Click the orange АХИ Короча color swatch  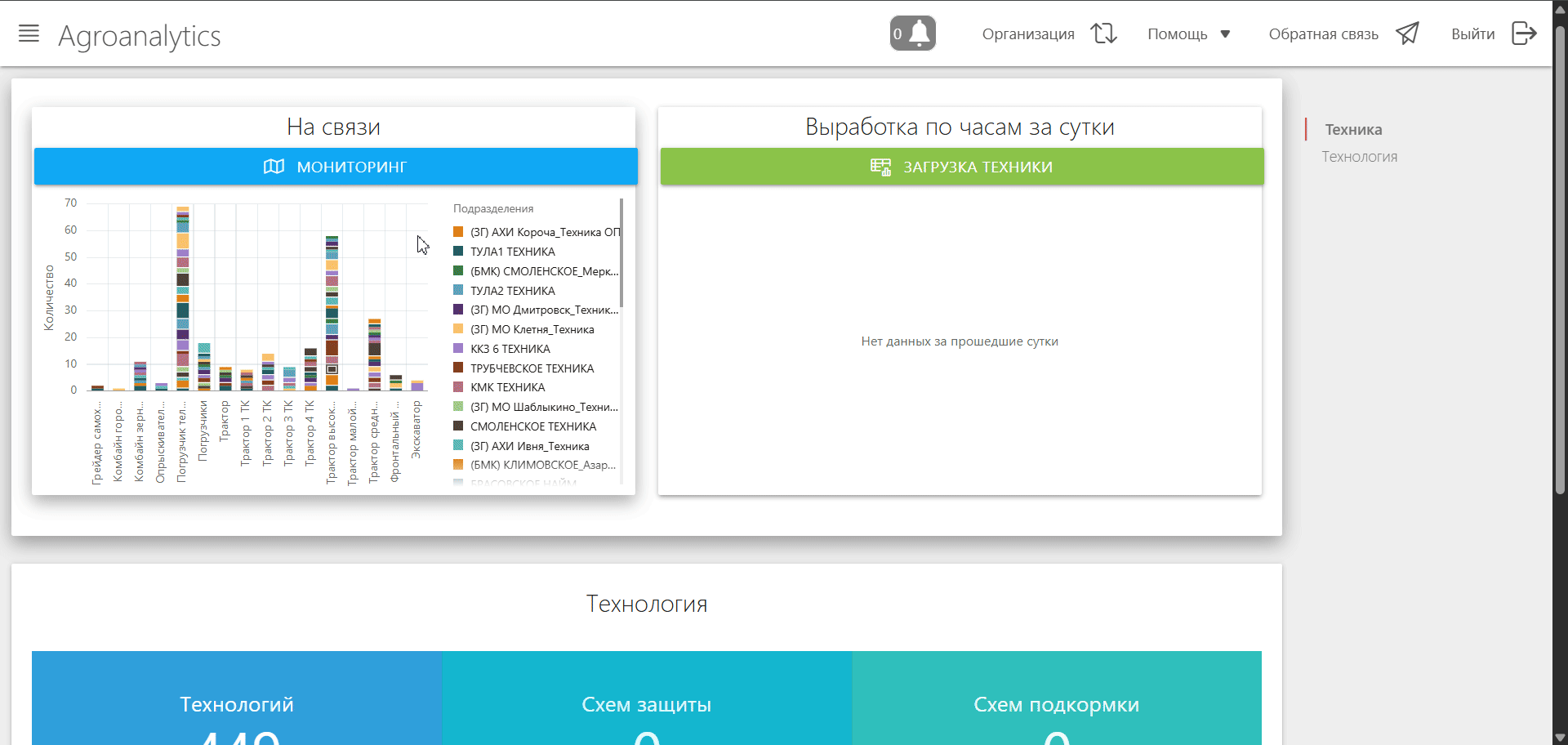[458, 232]
